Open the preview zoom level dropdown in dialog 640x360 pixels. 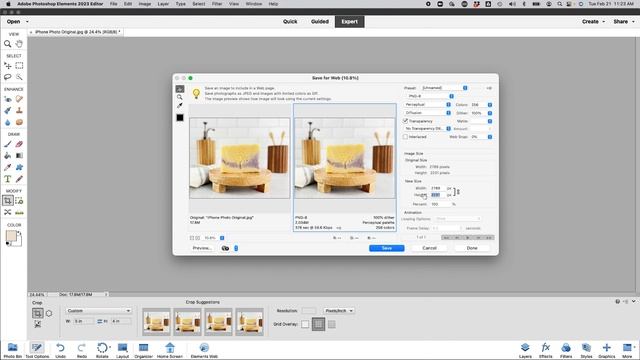(222, 238)
